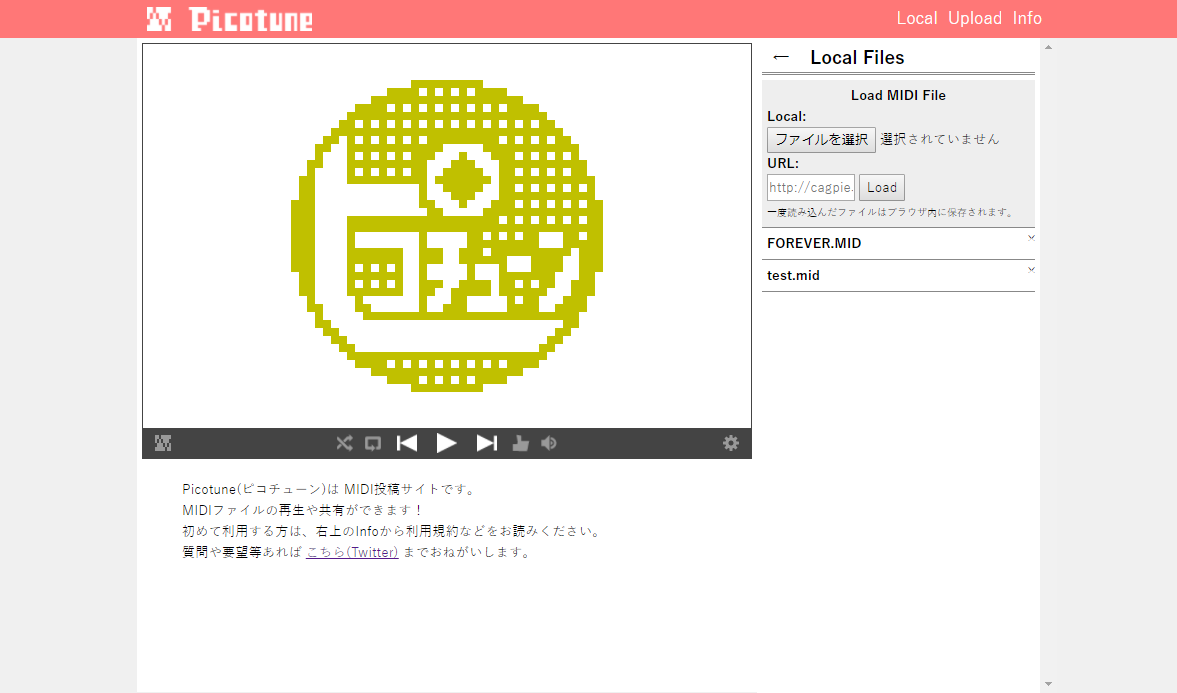Open the こちら(Twitter) link
The image size is (1177, 693).
tap(352, 553)
